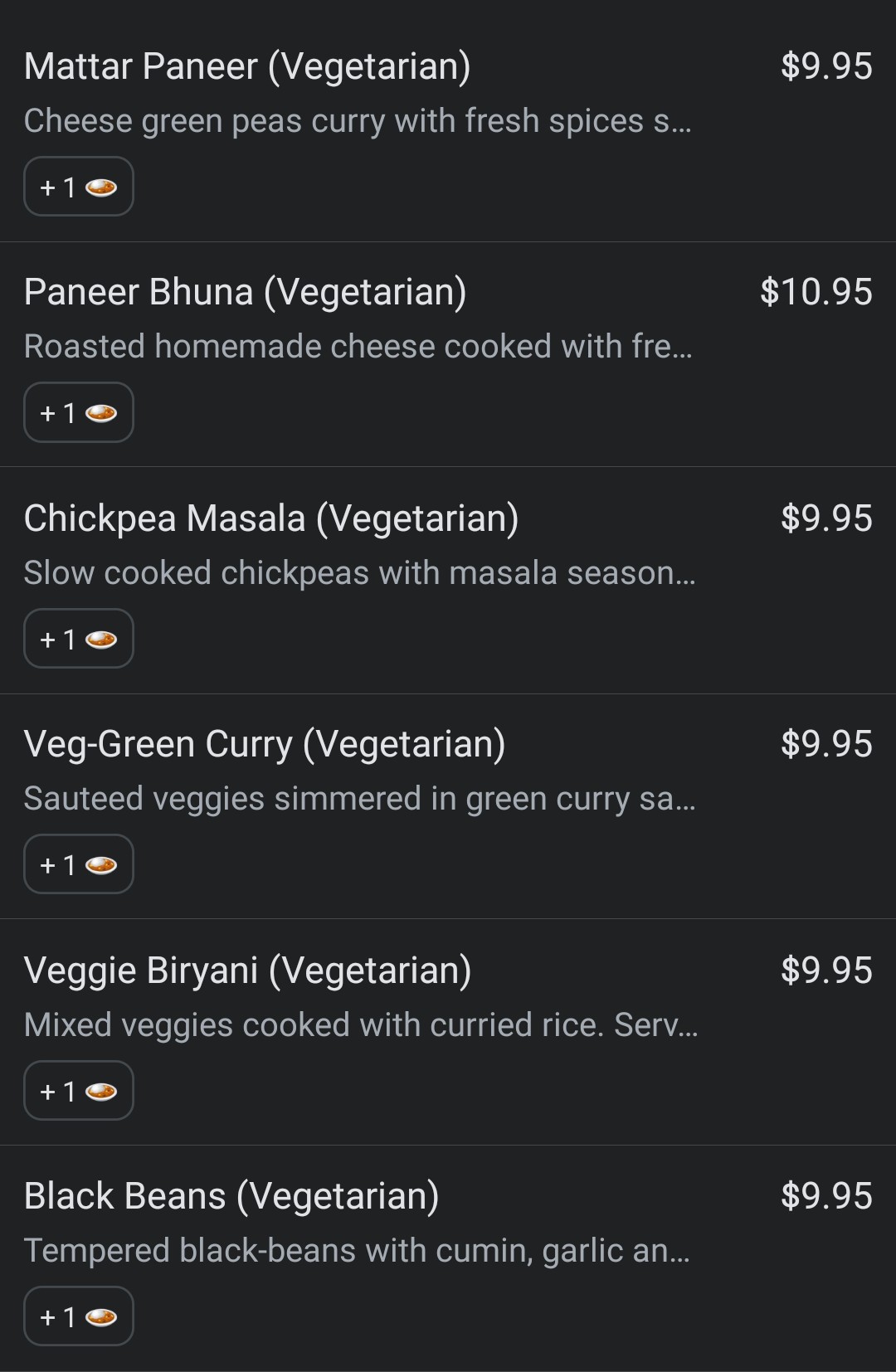Open the Mattar Paneer (Vegetarian) item
The height and width of the screenshot is (1372, 896).
[x=247, y=66]
